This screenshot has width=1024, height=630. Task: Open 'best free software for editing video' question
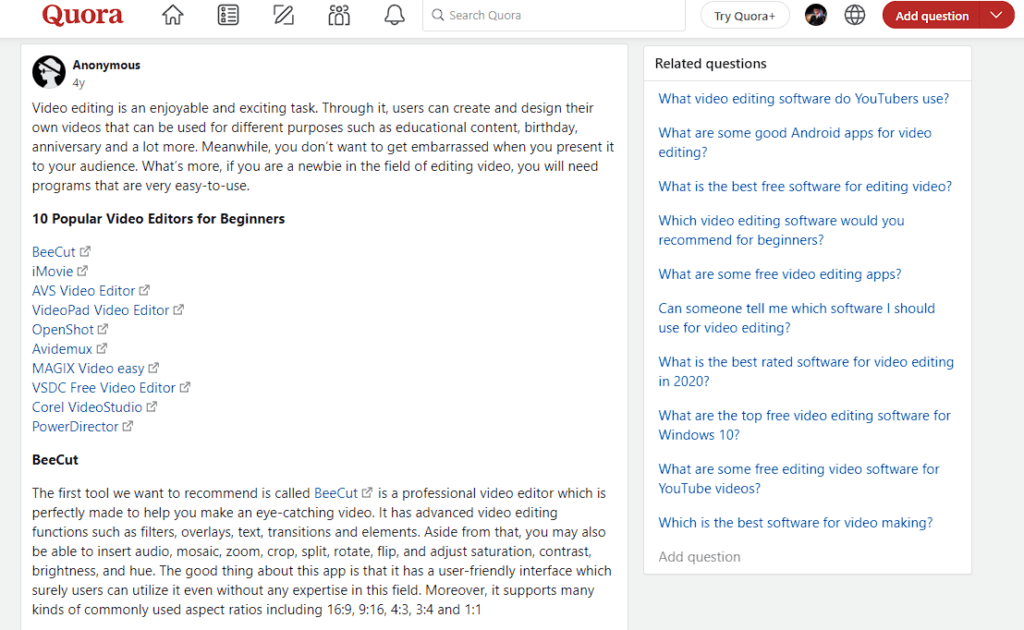tap(805, 186)
